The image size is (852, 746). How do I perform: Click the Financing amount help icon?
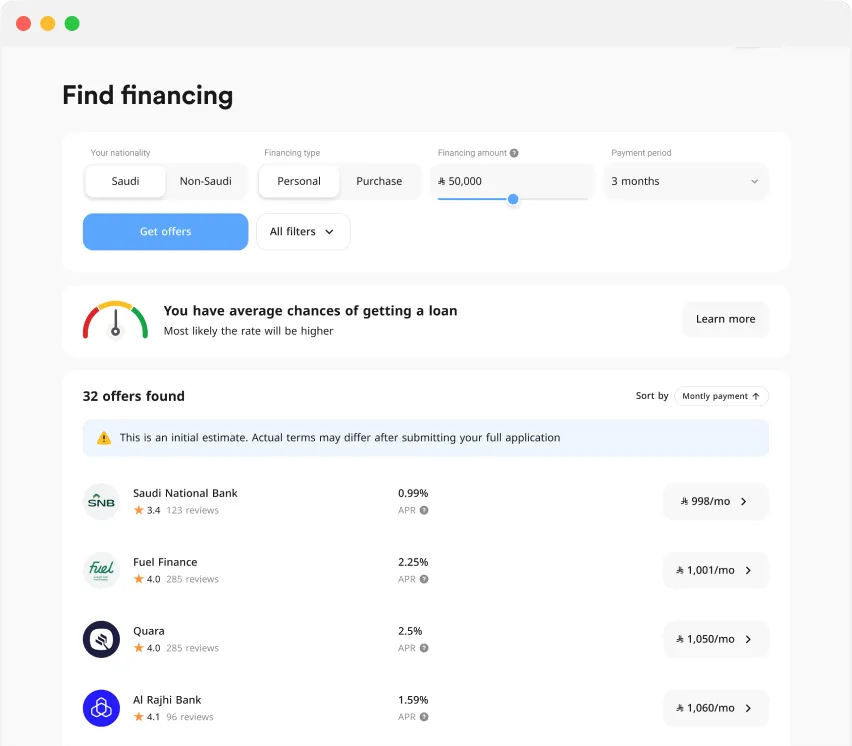(x=514, y=153)
